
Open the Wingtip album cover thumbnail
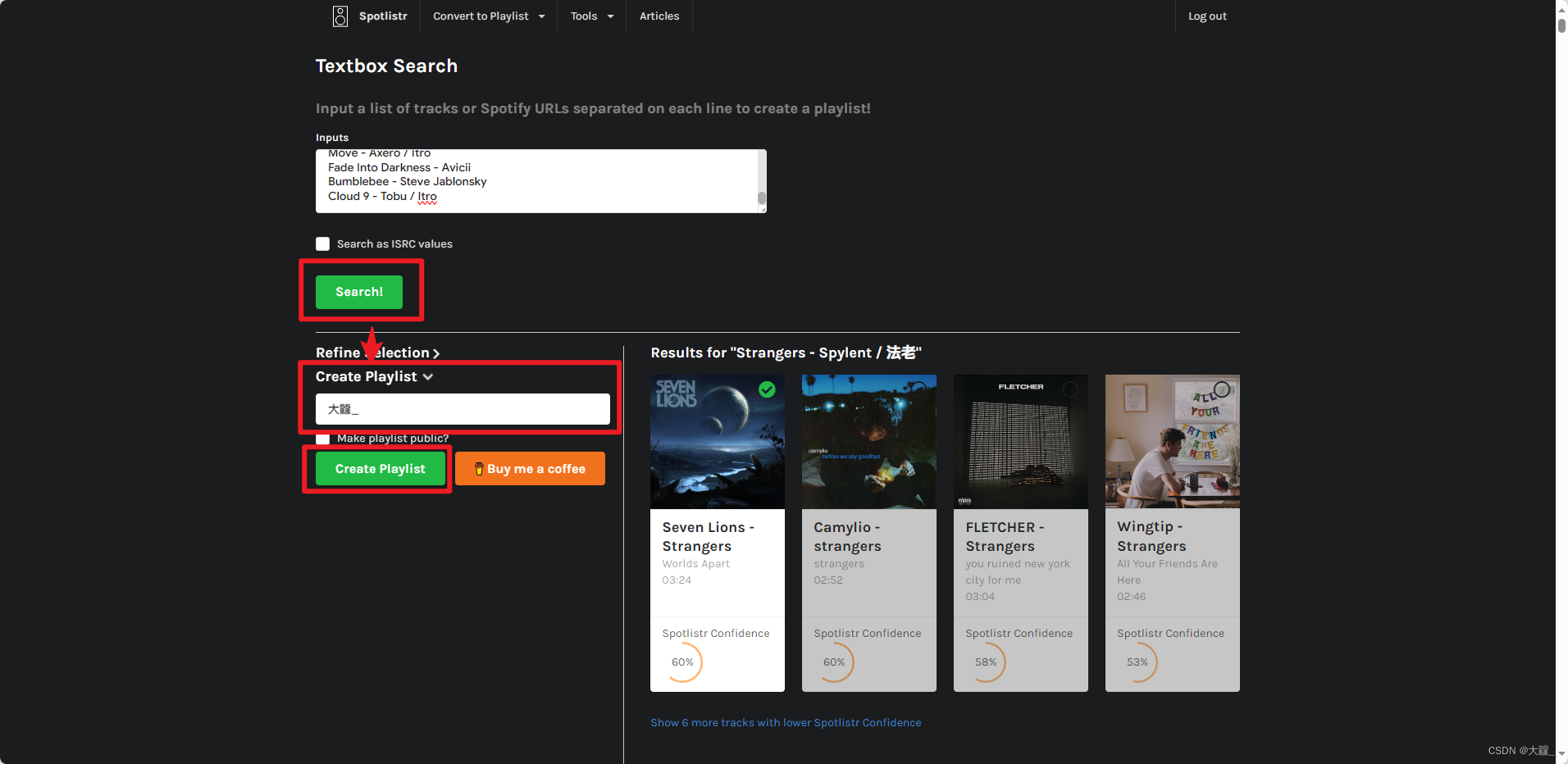1173,442
